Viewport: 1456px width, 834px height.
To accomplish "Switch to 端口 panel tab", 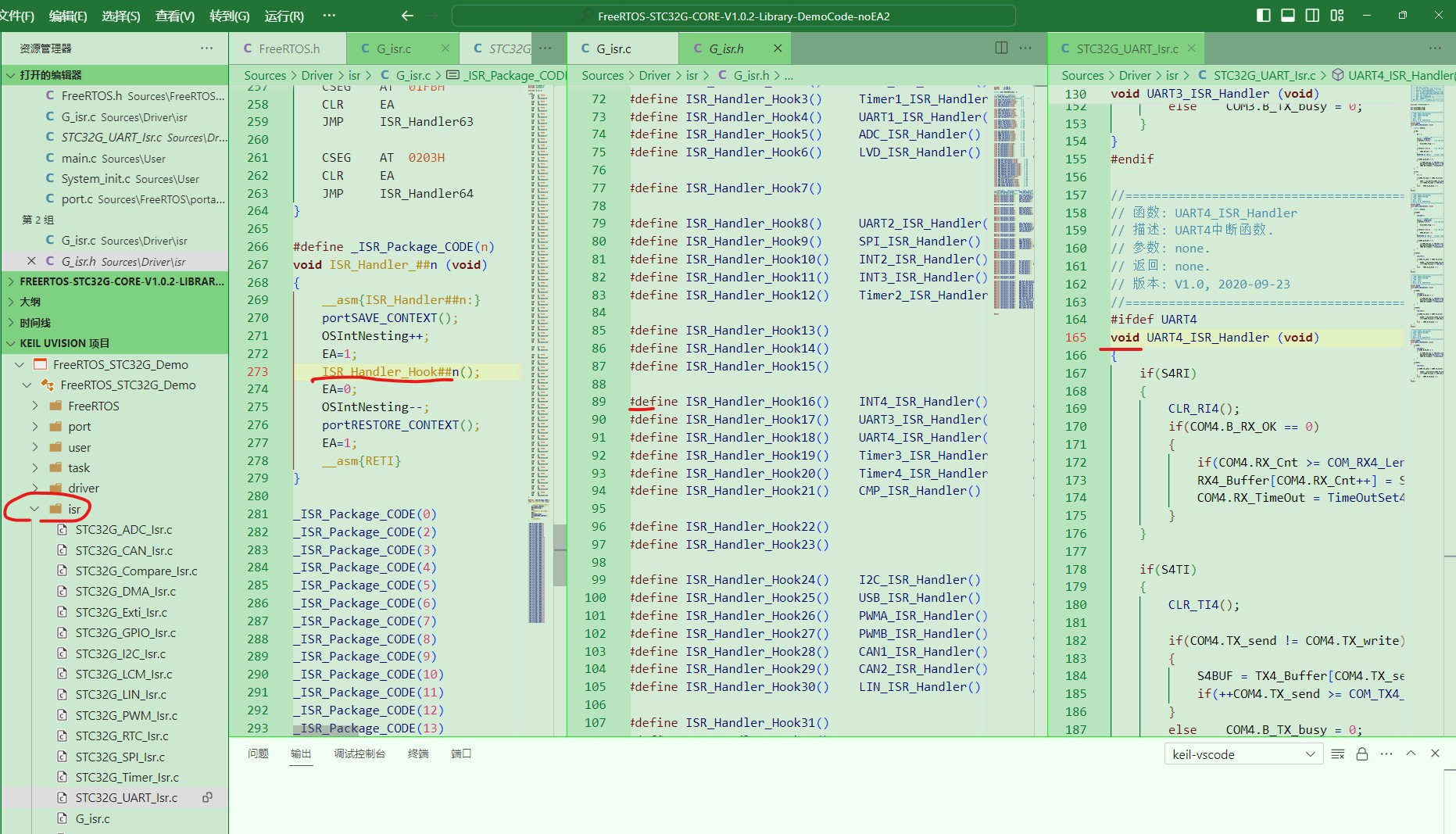I will click(461, 753).
